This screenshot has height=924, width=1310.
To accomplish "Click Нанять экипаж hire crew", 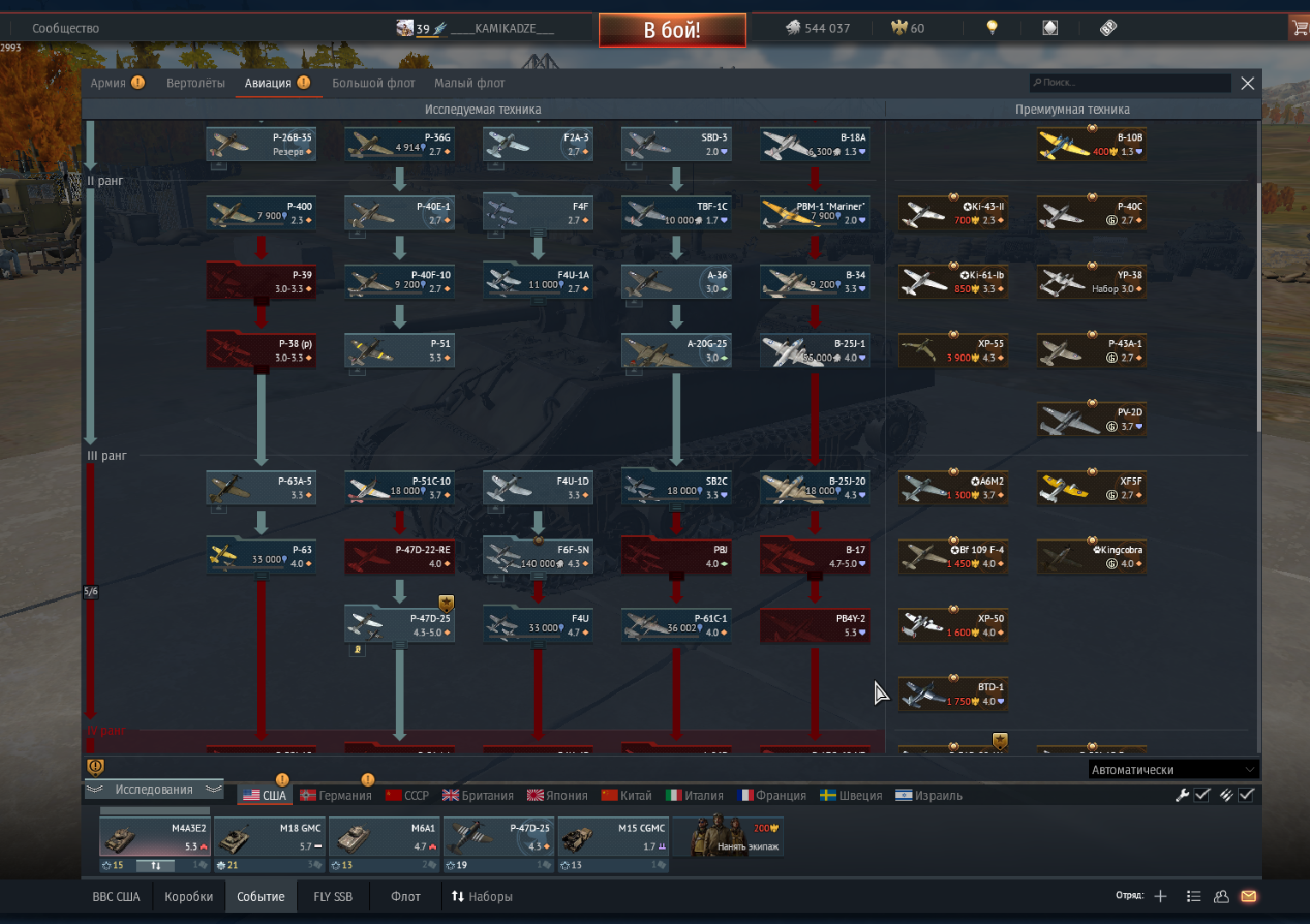I will (x=728, y=837).
